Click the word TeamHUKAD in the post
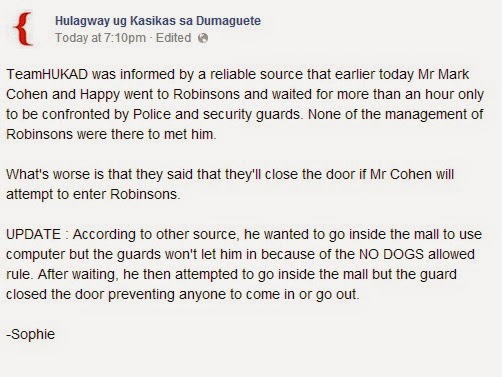 pos(47,74)
